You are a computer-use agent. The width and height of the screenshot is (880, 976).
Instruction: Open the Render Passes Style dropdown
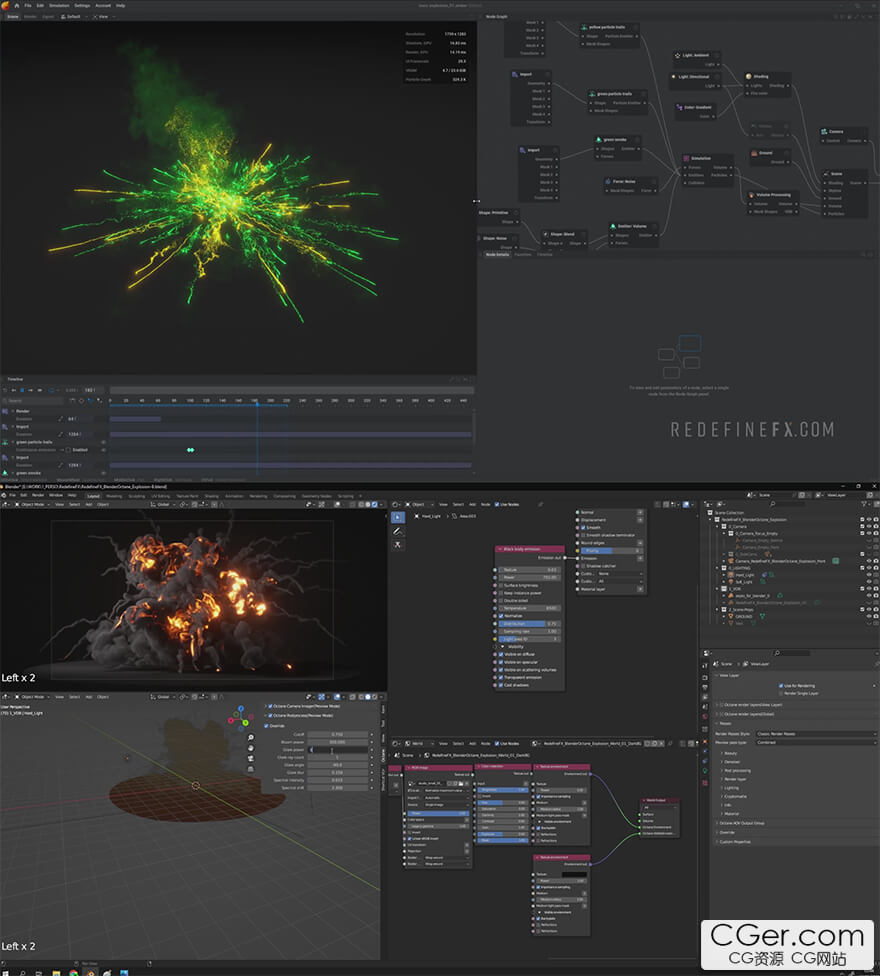(x=816, y=734)
